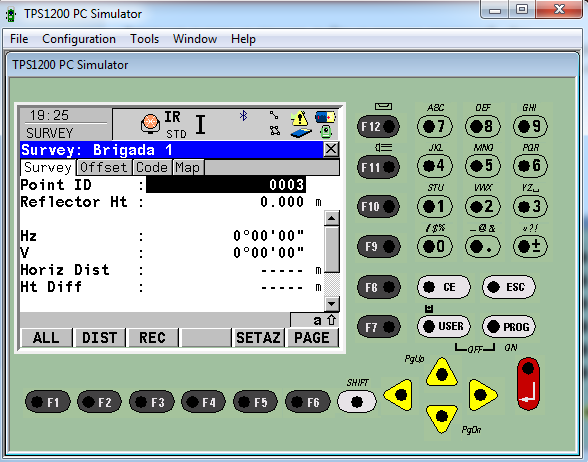Click numeric keypad key 8
Screen dimensions: 588x462
[483, 126]
